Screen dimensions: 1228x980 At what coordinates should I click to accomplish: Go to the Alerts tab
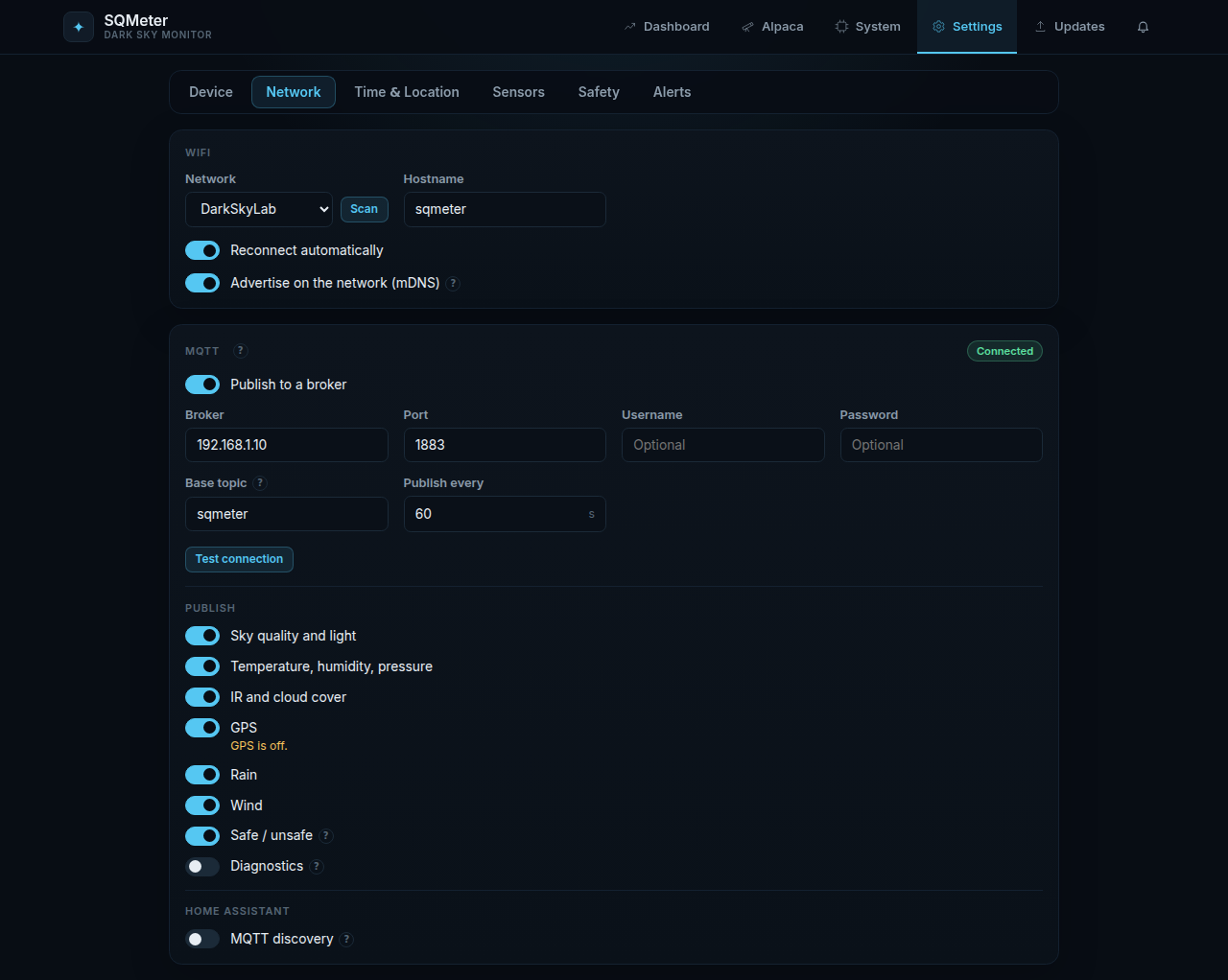pos(673,92)
